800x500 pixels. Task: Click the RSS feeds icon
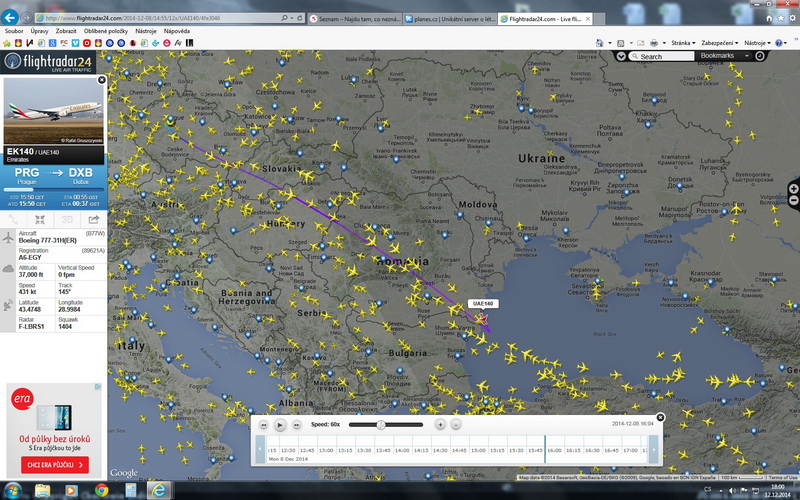click(620, 43)
